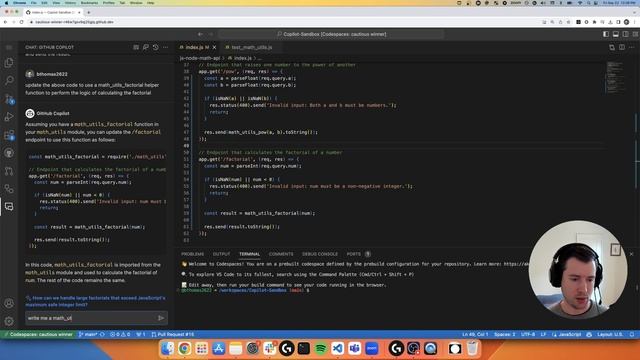Open Spotify from the dock
Image resolution: width=640 pixels, height=360 pixels.
point(320,348)
